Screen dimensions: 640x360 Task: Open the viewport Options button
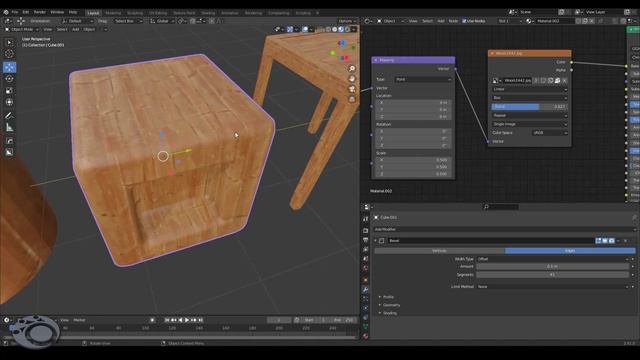[347, 21]
